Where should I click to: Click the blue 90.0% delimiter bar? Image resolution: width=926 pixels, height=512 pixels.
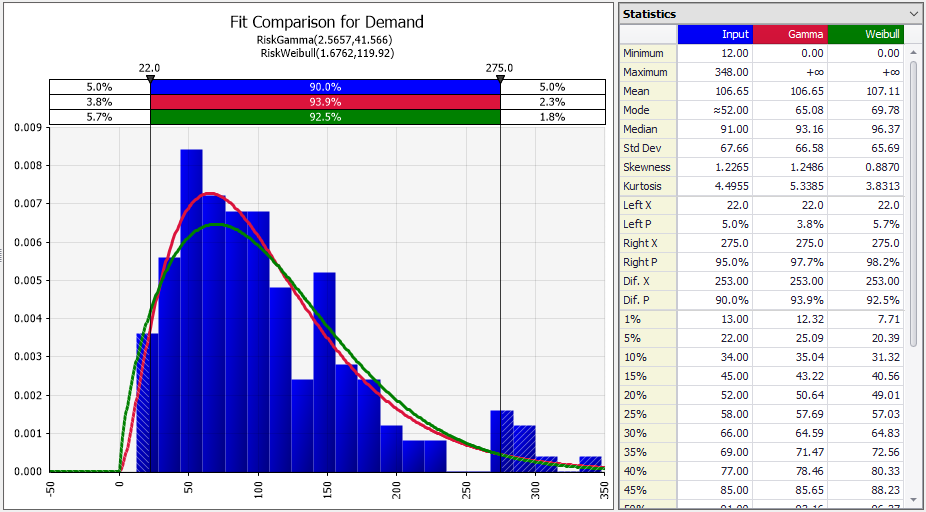pyautogui.click(x=325, y=87)
